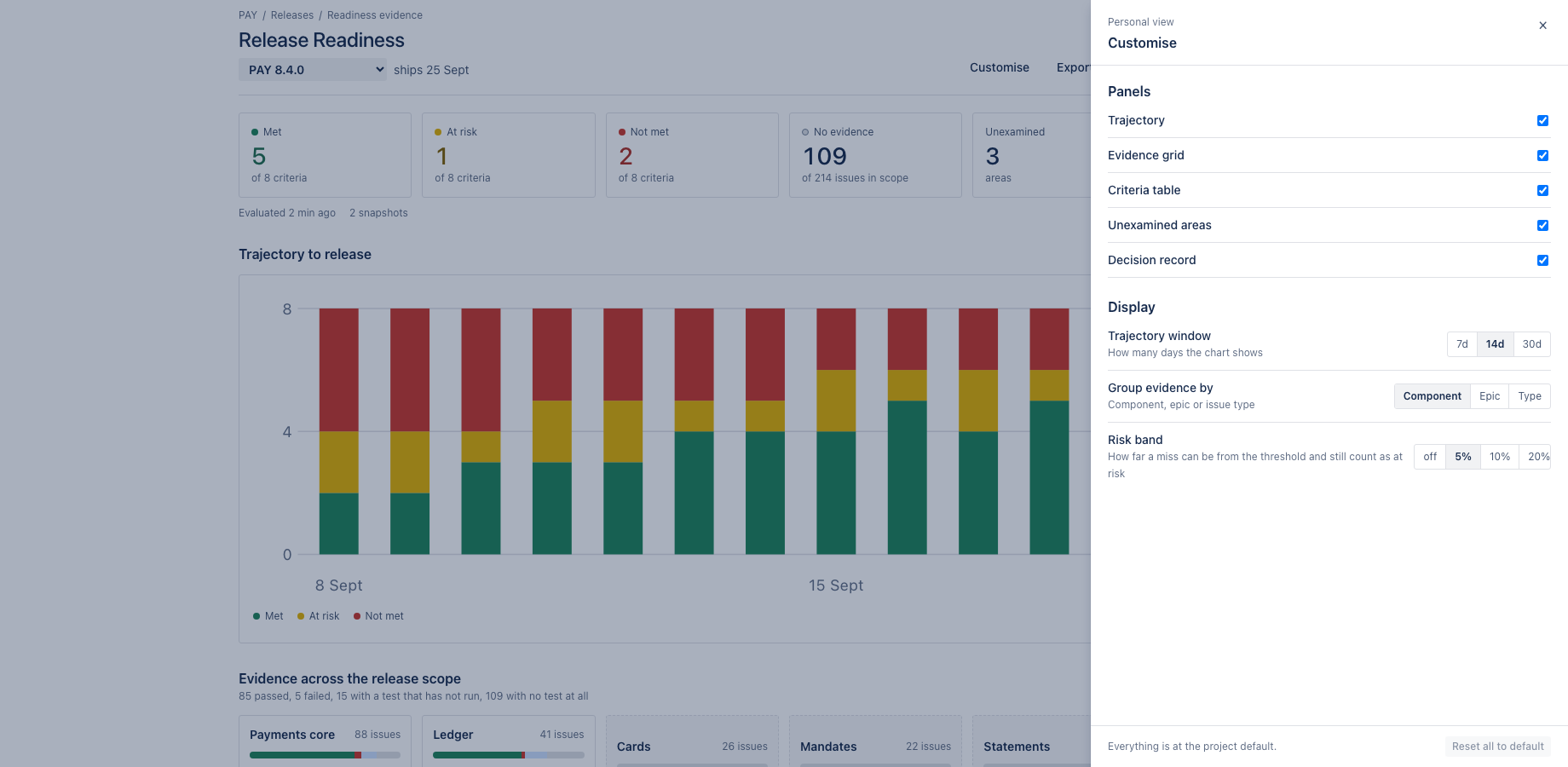The image size is (1568, 767).
Task: Click the Readiness evidence breadcrumb
Action: pyautogui.click(x=375, y=15)
